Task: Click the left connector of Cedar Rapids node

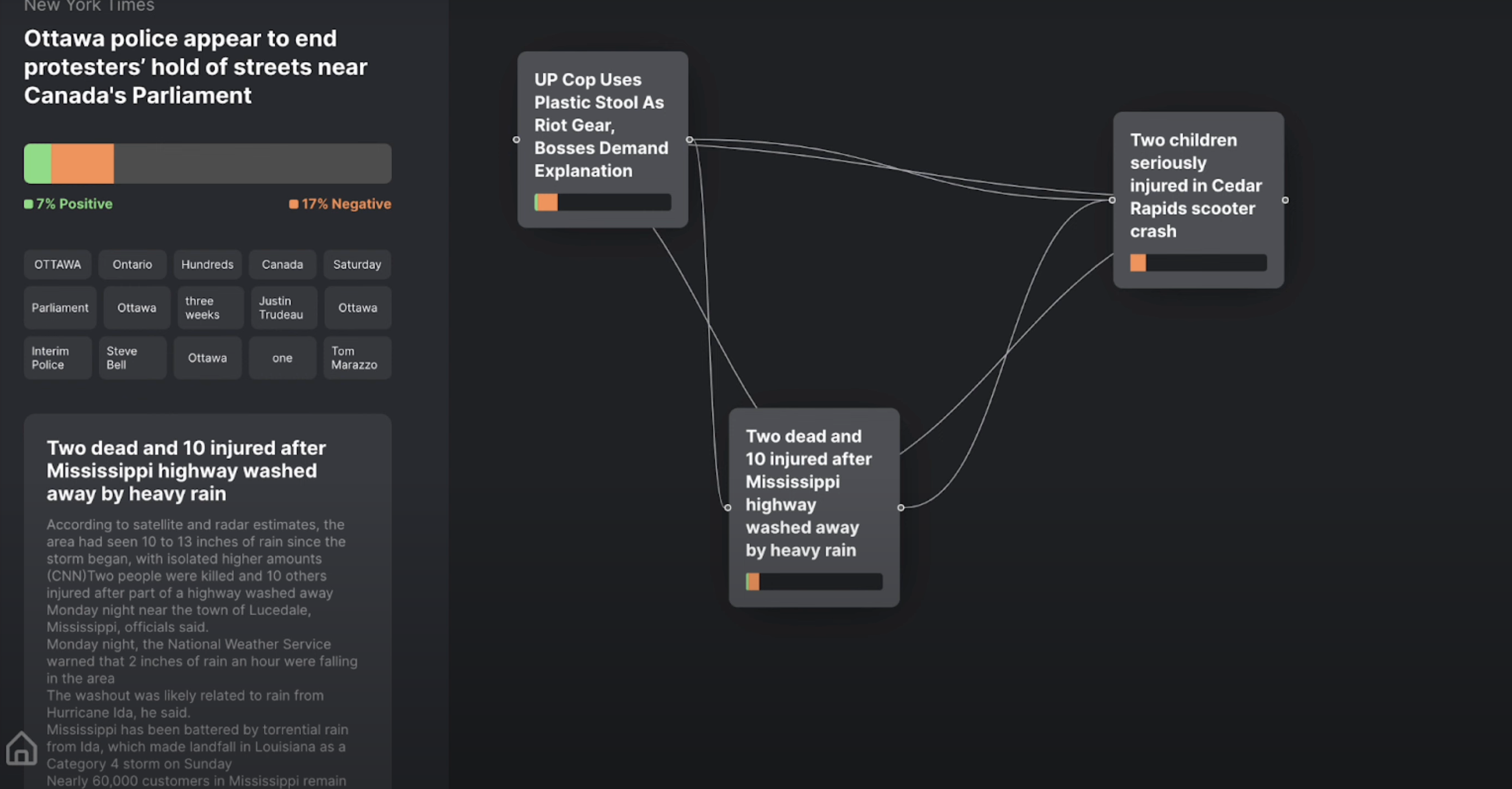Action: [x=1111, y=200]
